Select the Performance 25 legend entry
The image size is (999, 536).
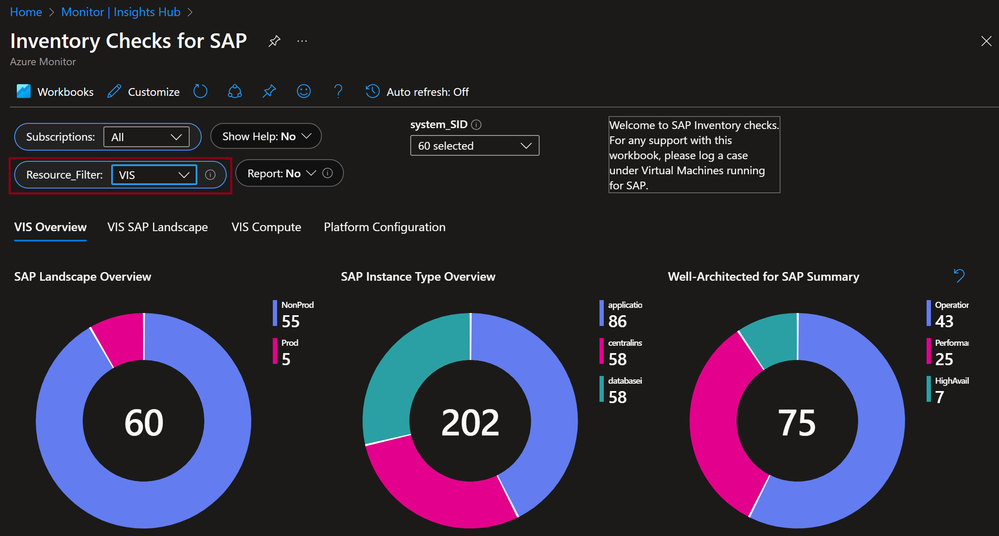click(947, 352)
